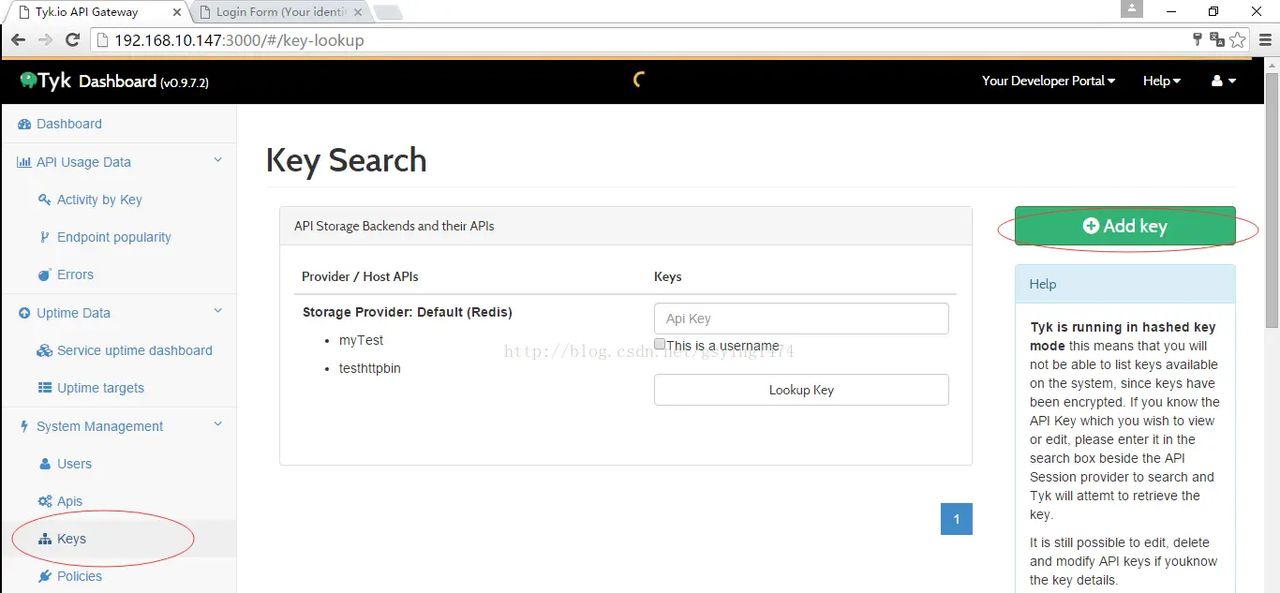
Task: Switch to the Login Form browser tab
Action: pyautogui.click(x=280, y=12)
